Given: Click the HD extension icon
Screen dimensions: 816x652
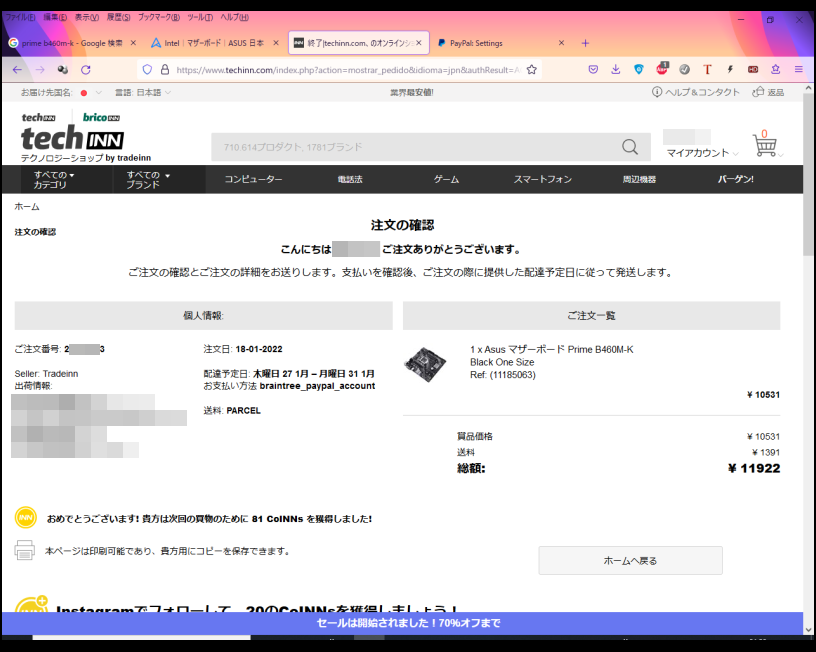Looking at the screenshot, I should click(x=753, y=70).
